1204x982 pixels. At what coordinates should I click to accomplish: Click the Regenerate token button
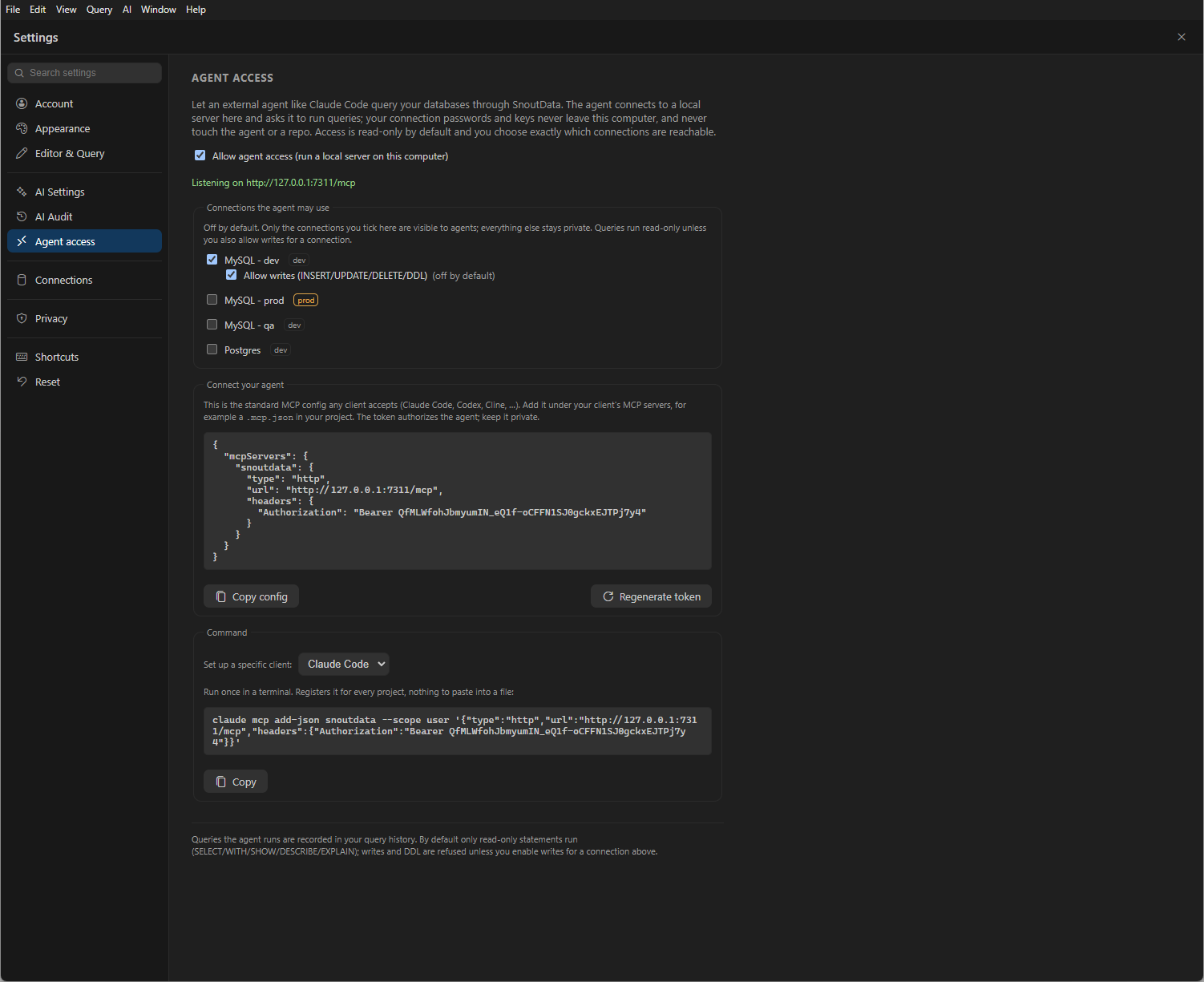(x=651, y=596)
